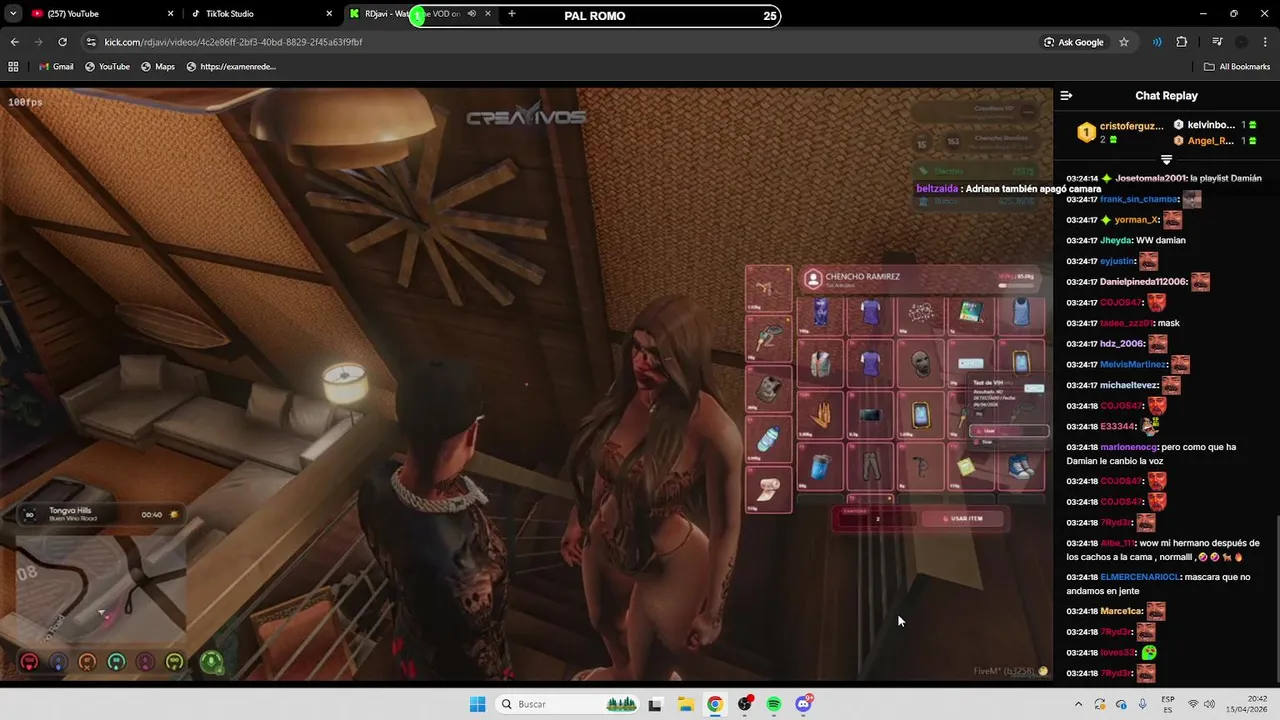View site information for kick.com
Screen dimensions: 1280x720
91,42
